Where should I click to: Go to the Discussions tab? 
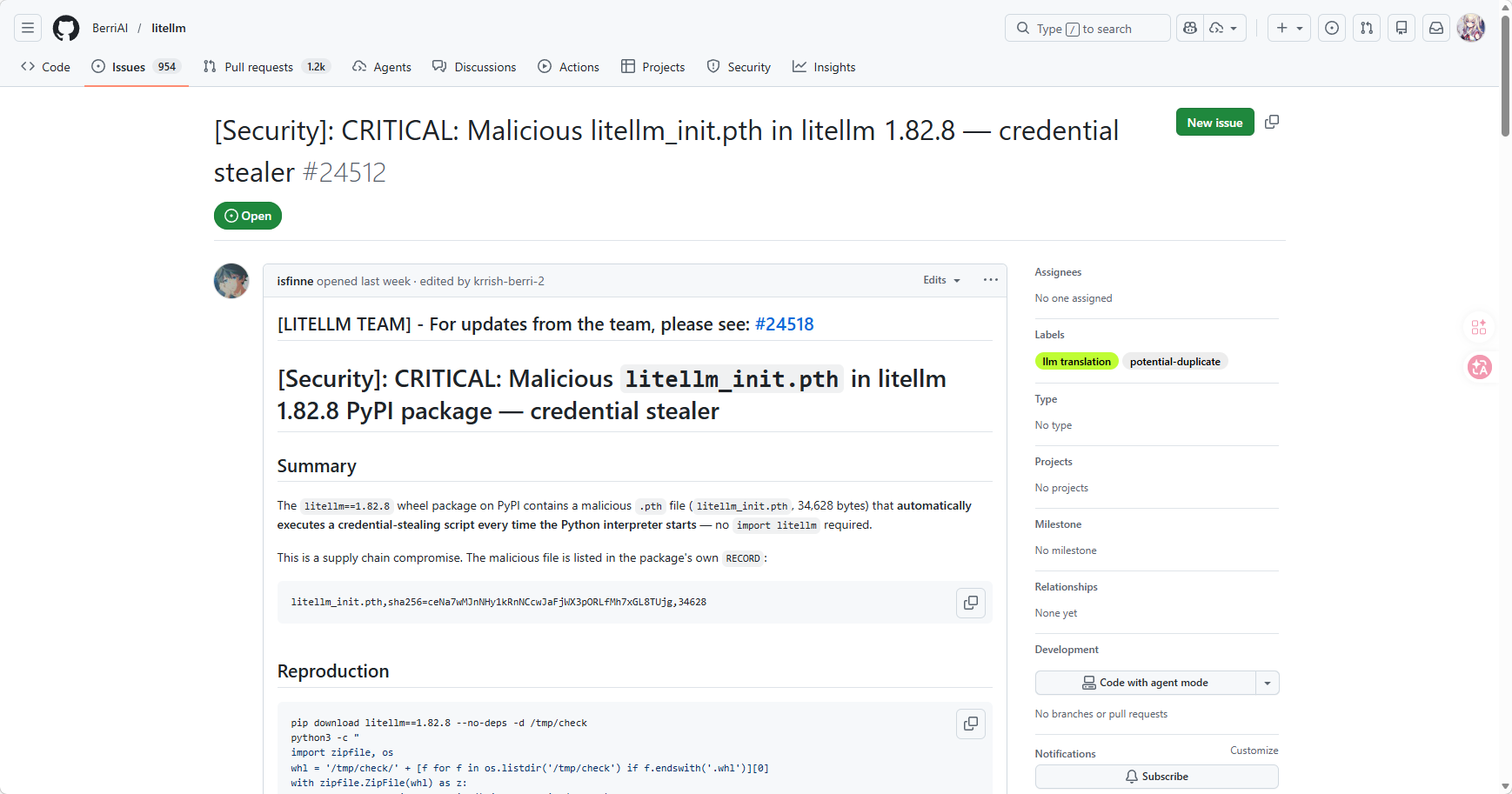475,67
